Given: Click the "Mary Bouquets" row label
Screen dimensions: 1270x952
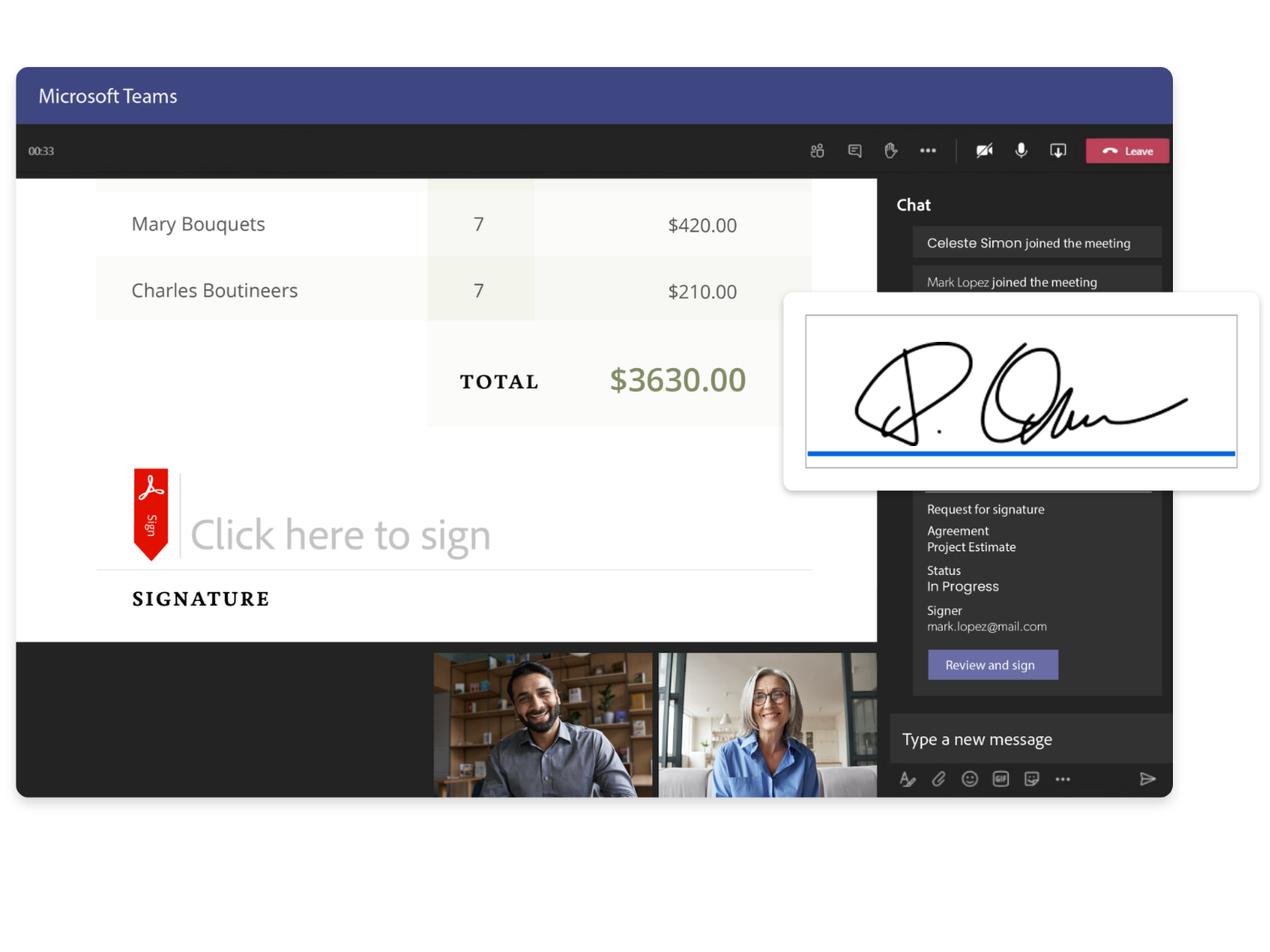Looking at the screenshot, I should 199,224.
